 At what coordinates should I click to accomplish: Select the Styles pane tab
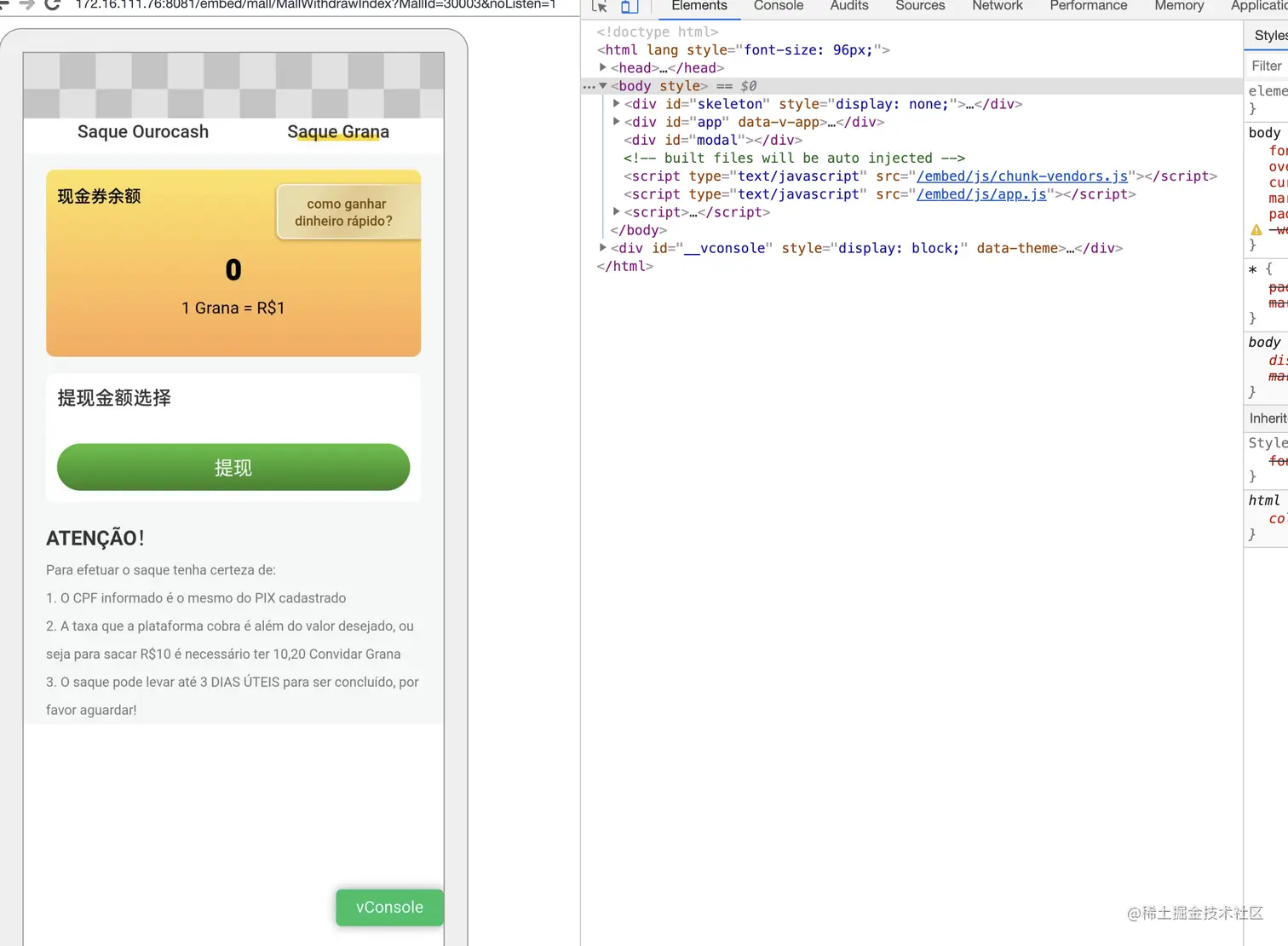coord(1270,35)
